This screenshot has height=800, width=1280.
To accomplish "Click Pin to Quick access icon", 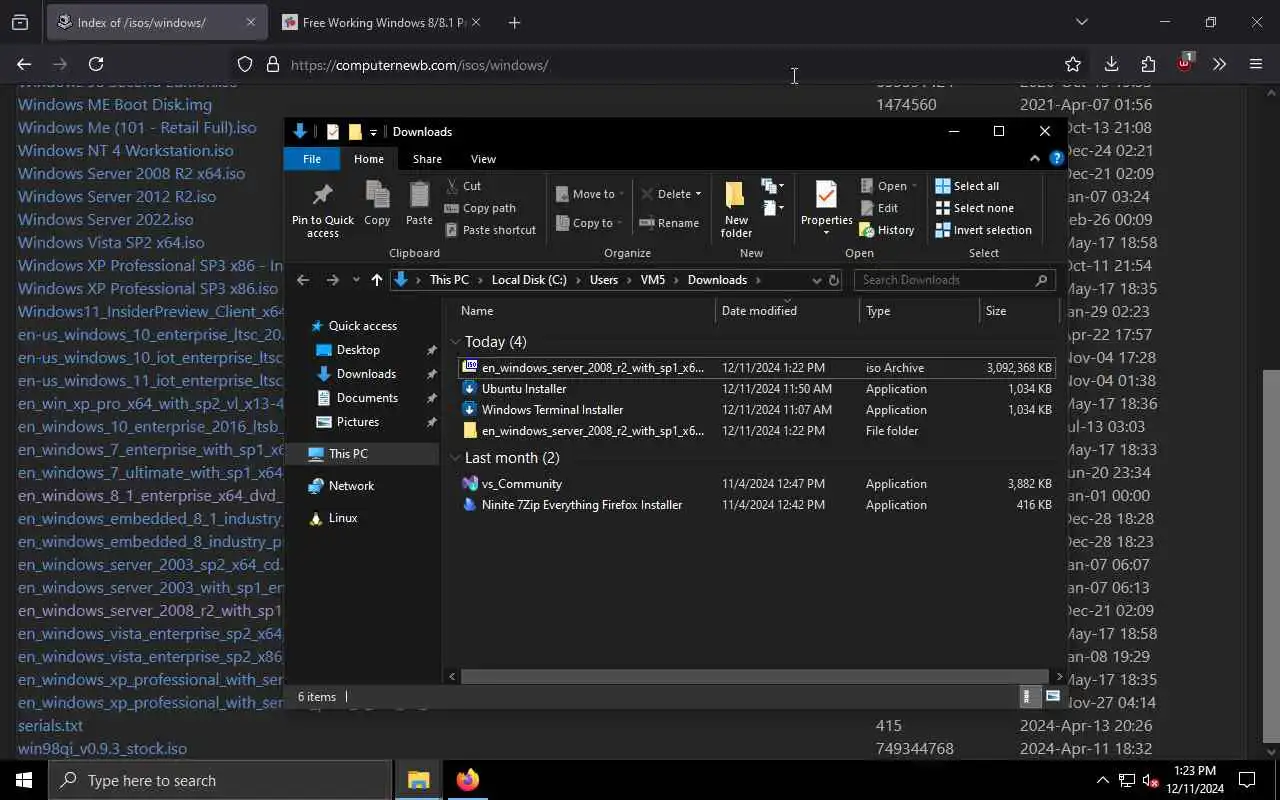I will (x=322, y=210).
